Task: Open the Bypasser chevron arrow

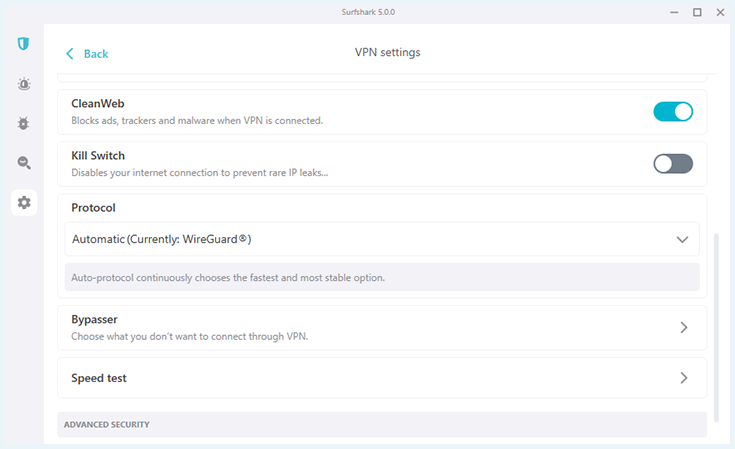Action: tap(684, 327)
